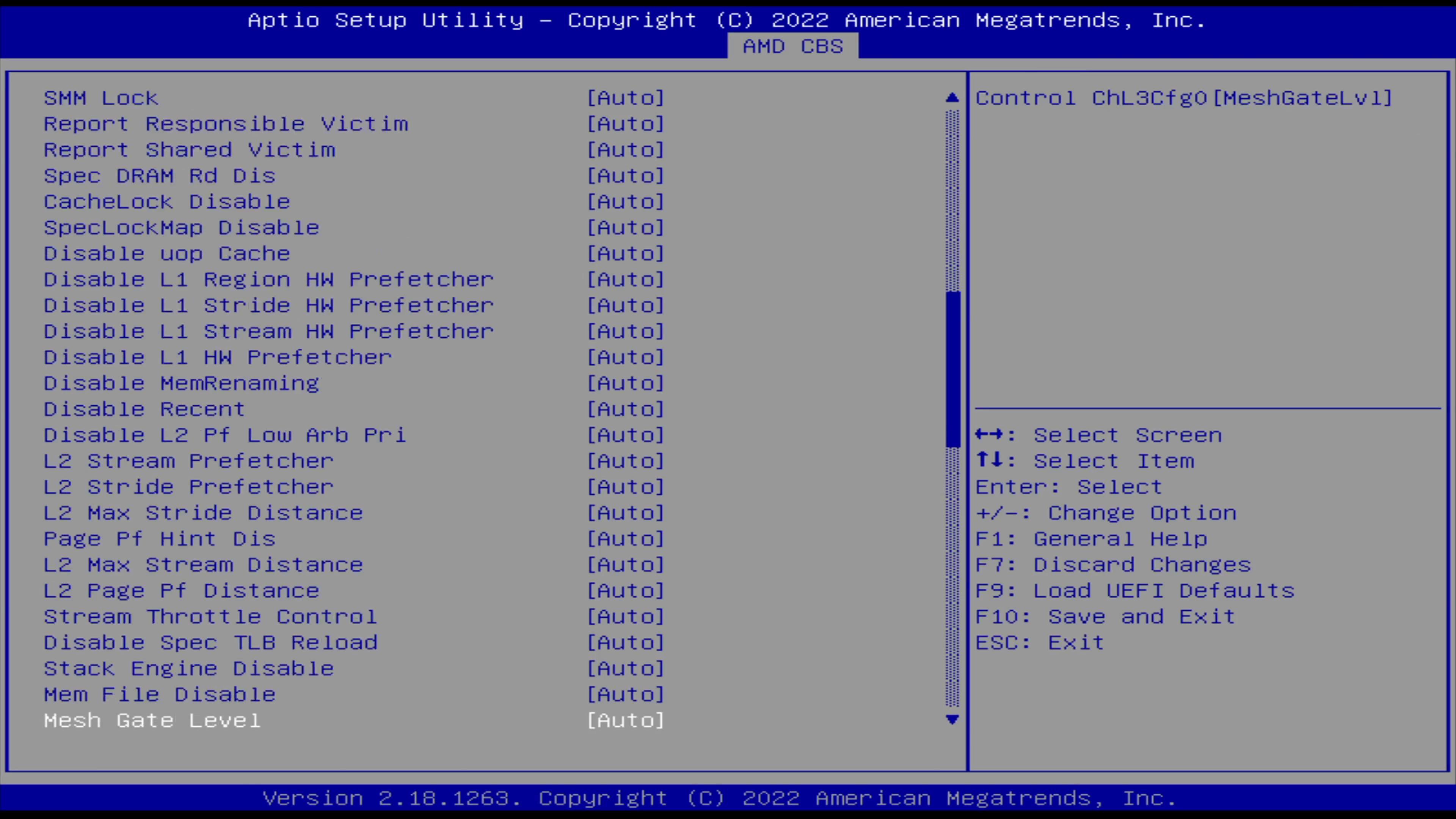
Task: Open the Disable Spec TLB Reload [Auto] value
Action: (626, 643)
